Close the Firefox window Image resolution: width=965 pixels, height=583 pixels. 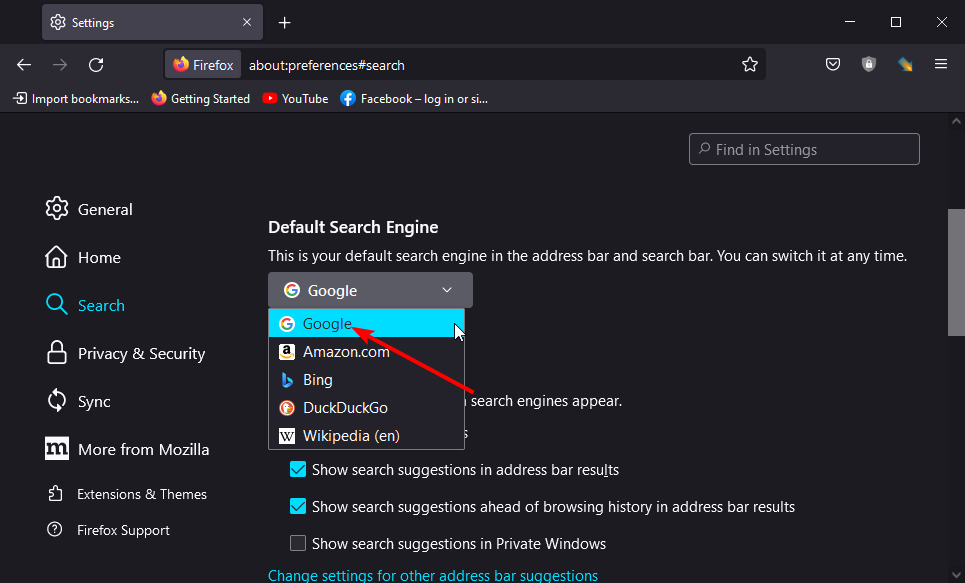click(942, 22)
